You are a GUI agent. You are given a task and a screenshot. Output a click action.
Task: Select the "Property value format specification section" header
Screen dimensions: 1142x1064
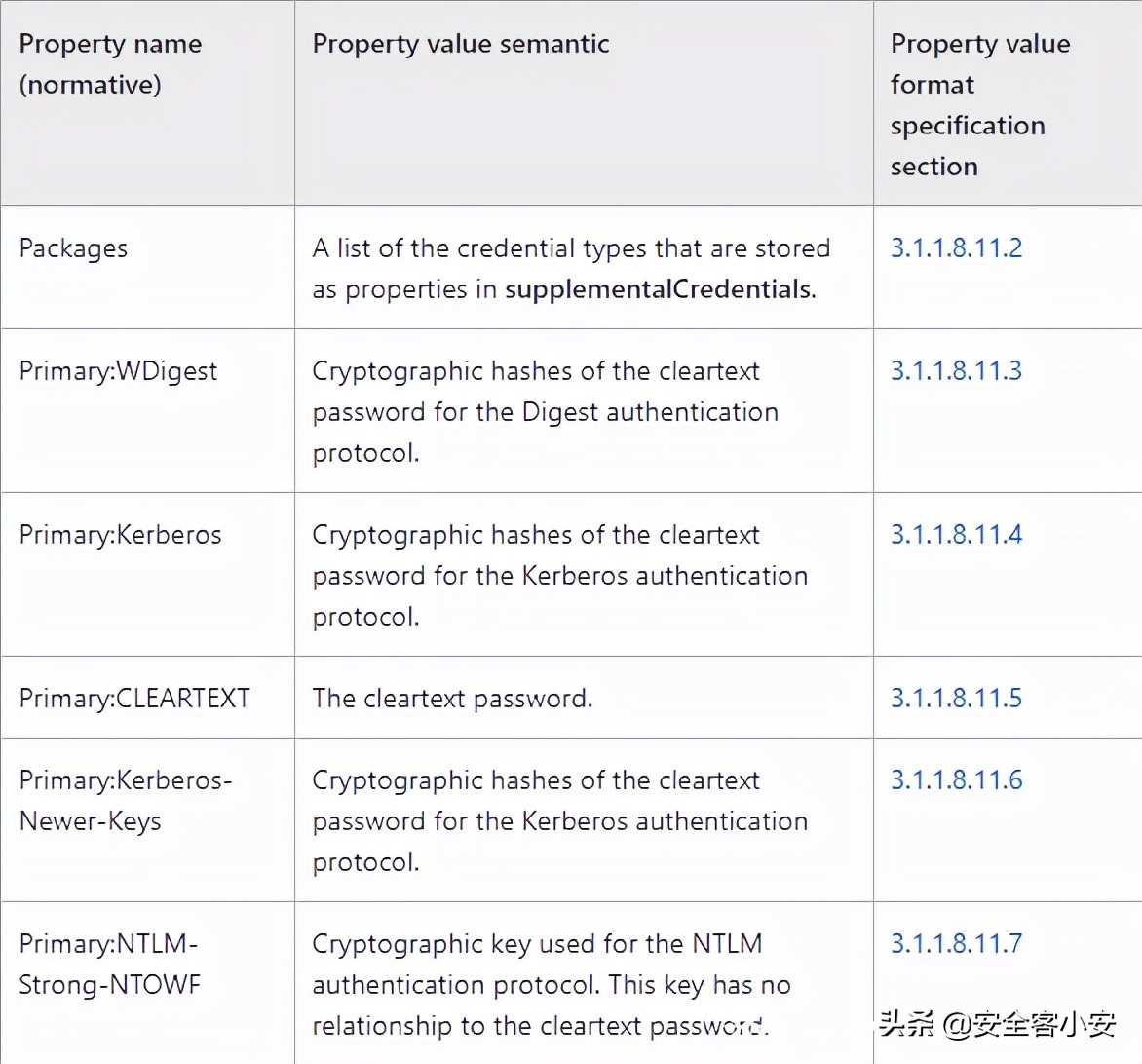[x=979, y=105]
